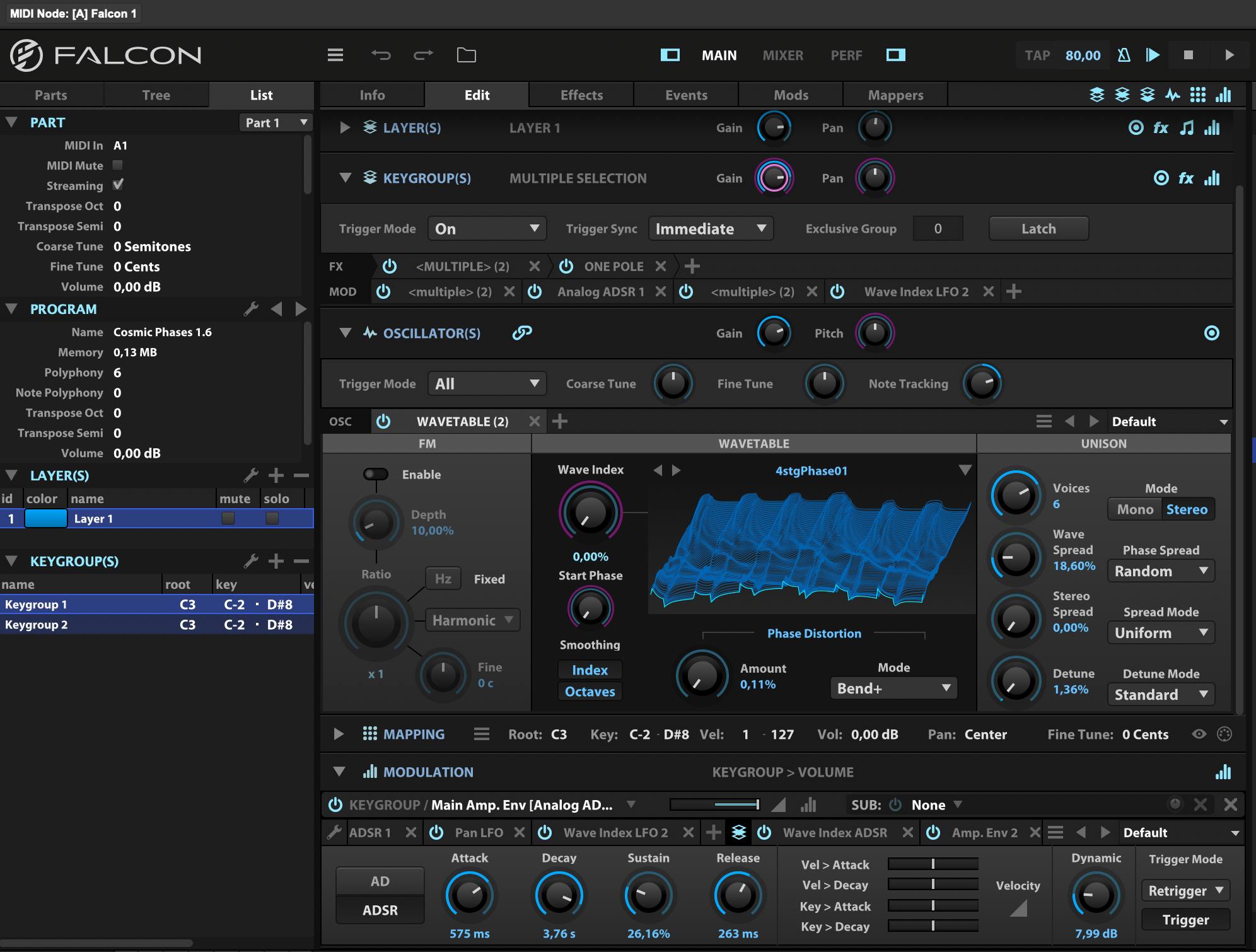Switch to PERF view
This screenshot has width=1256, height=952.
pos(846,55)
